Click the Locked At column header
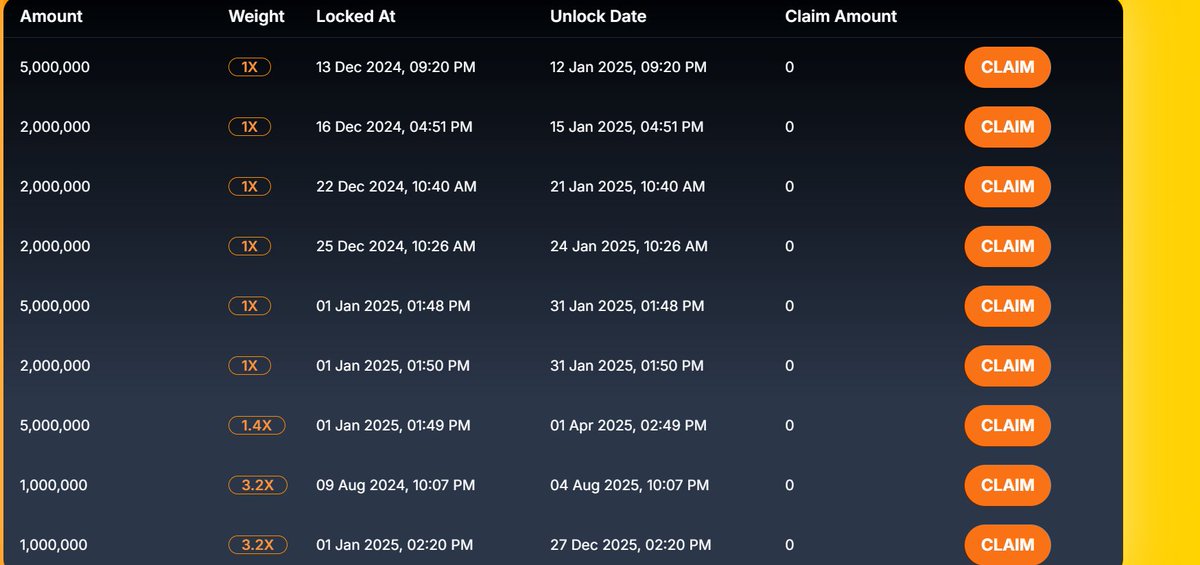 [354, 16]
